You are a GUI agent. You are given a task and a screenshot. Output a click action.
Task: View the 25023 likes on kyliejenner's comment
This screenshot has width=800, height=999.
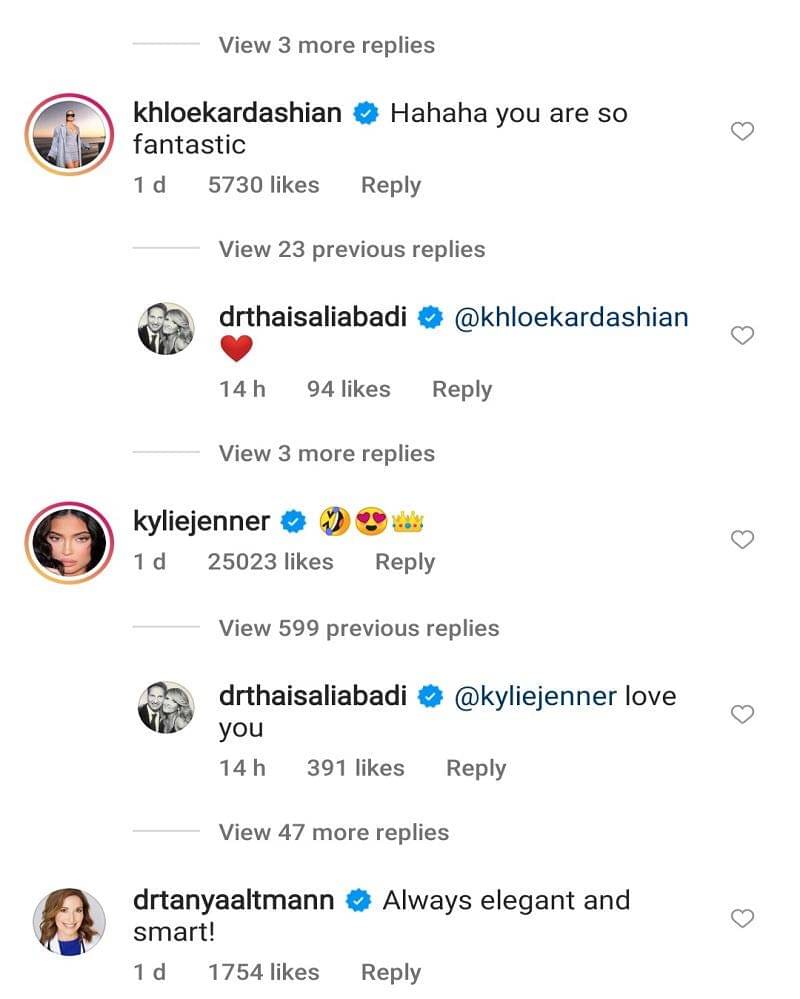pyautogui.click(x=270, y=562)
